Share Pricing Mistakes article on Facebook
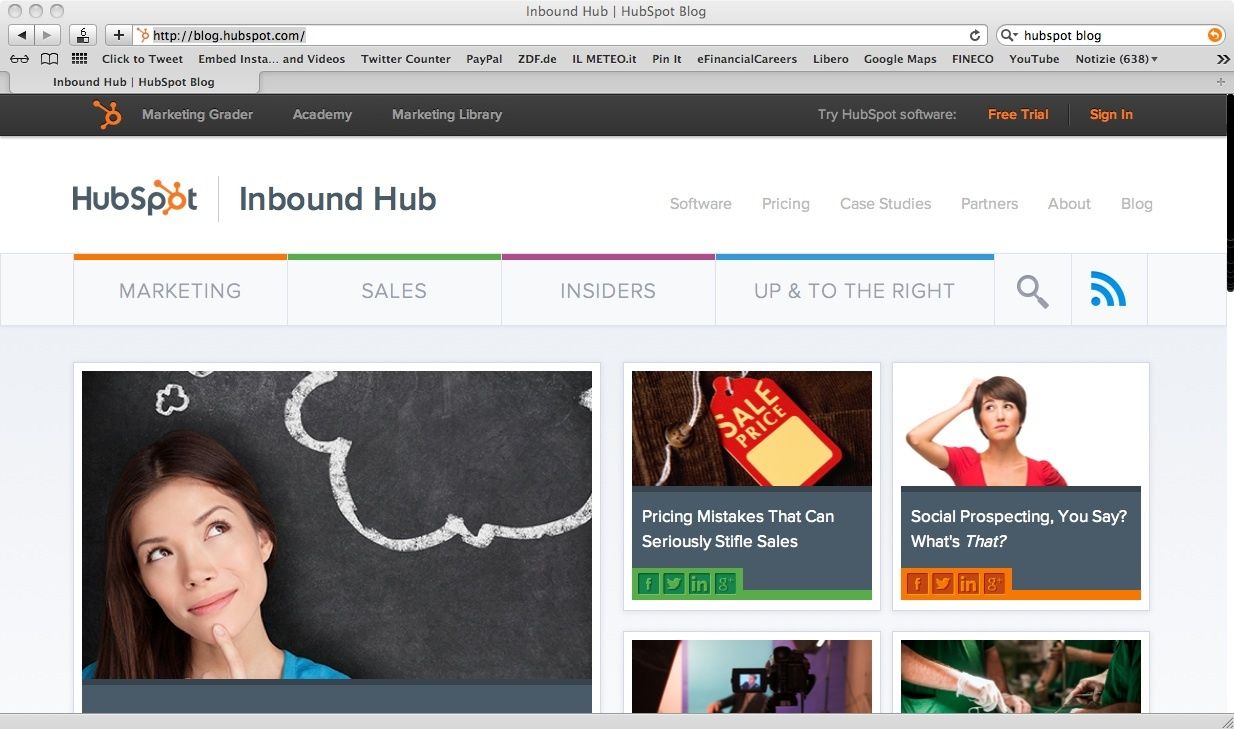This screenshot has width=1234, height=729. pyautogui.click(x=648, y=583)
